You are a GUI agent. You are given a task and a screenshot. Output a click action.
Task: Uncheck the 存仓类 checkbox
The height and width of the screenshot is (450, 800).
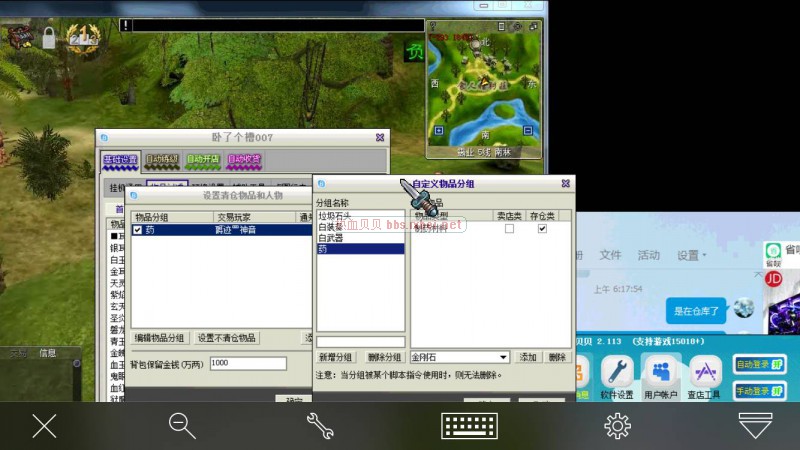tap(542, 229)
